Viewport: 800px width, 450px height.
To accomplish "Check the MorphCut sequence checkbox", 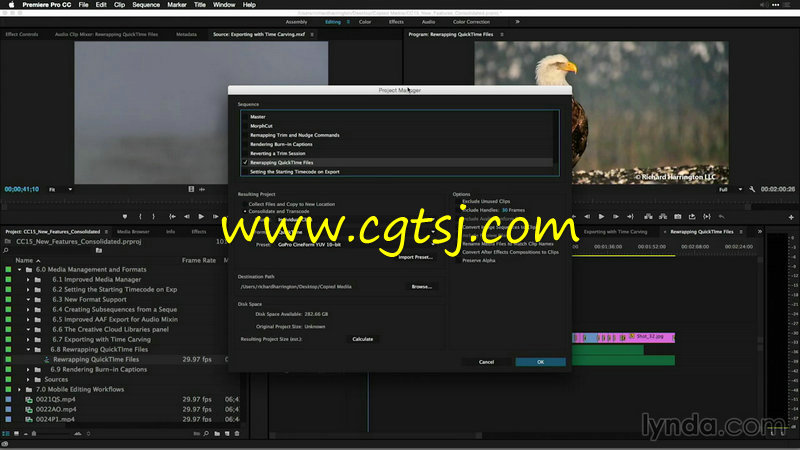I will click(x=245, y=126).
